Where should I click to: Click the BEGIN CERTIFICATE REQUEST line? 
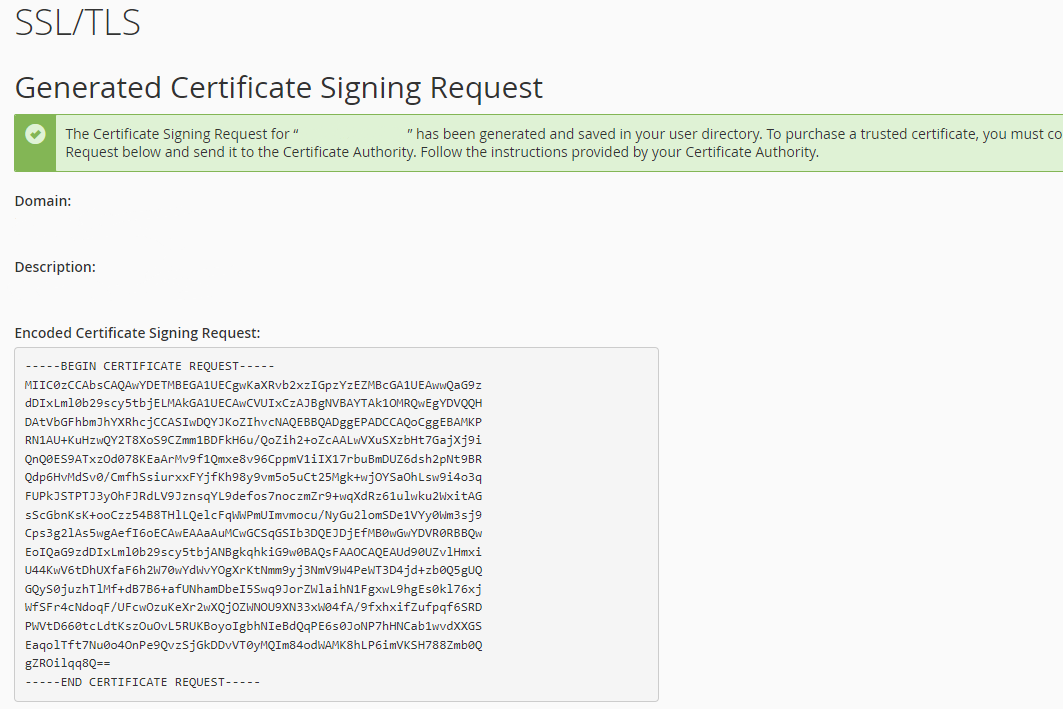click(150, 366)
